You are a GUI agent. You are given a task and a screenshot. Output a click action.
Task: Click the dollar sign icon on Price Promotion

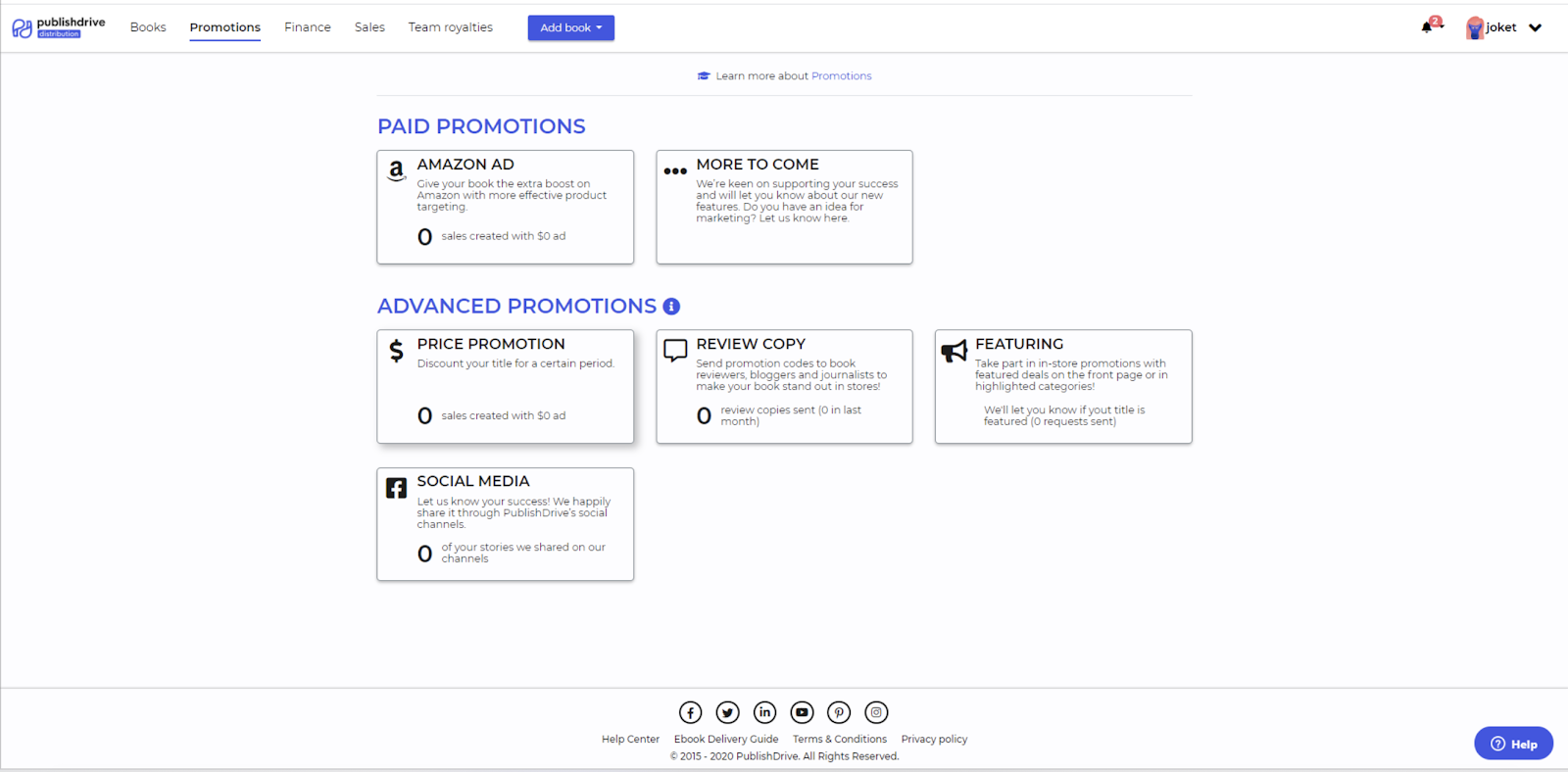point(396,351)
